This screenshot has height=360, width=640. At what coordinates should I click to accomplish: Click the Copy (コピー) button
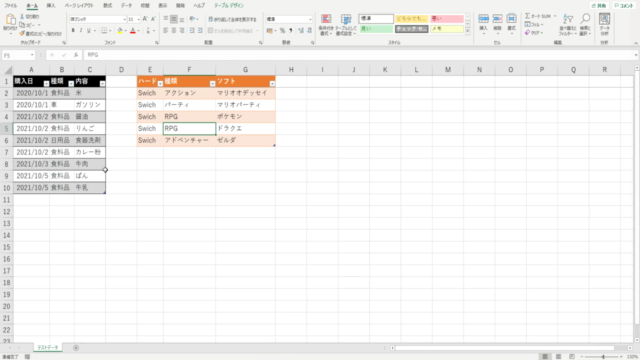click(x=29, y=25)
